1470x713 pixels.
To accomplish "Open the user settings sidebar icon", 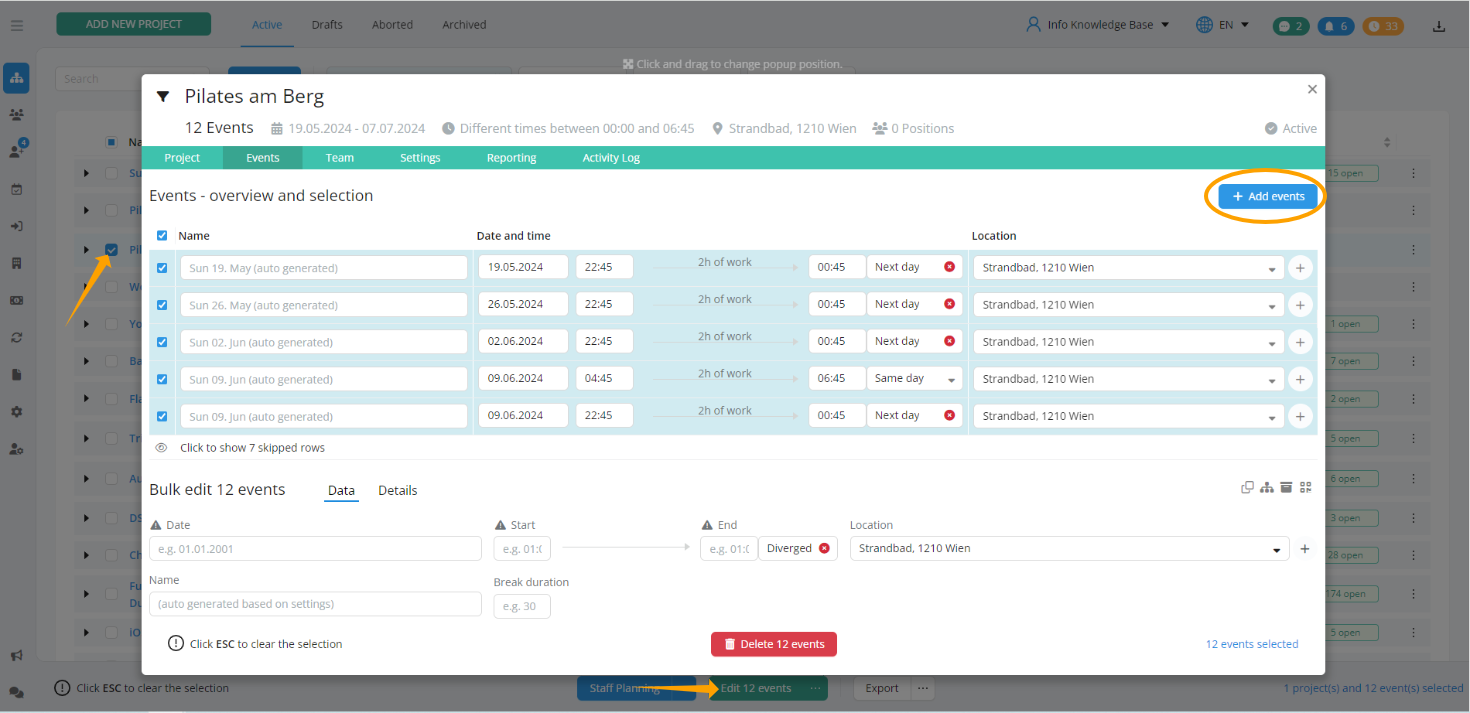I will coord(16,449).
